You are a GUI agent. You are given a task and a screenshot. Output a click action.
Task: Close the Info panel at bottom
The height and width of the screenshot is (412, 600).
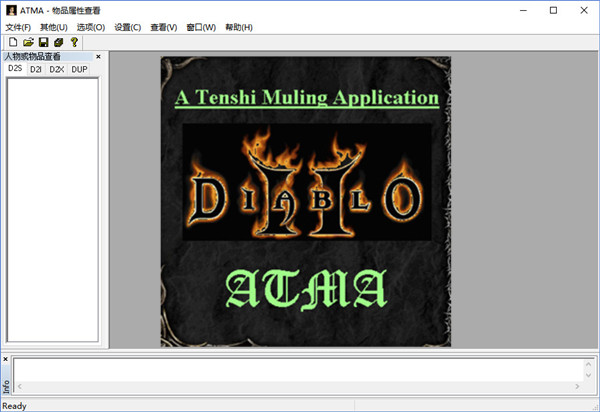5,358
